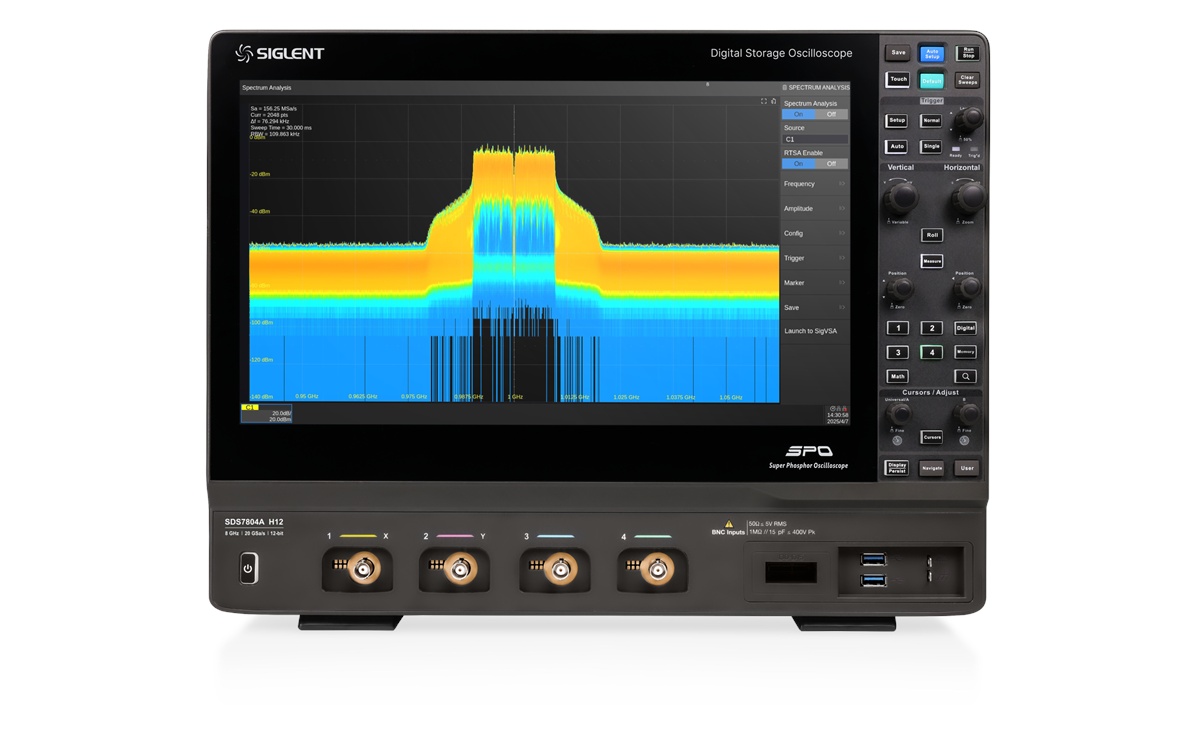Expand the Frequency submenu

815,184
